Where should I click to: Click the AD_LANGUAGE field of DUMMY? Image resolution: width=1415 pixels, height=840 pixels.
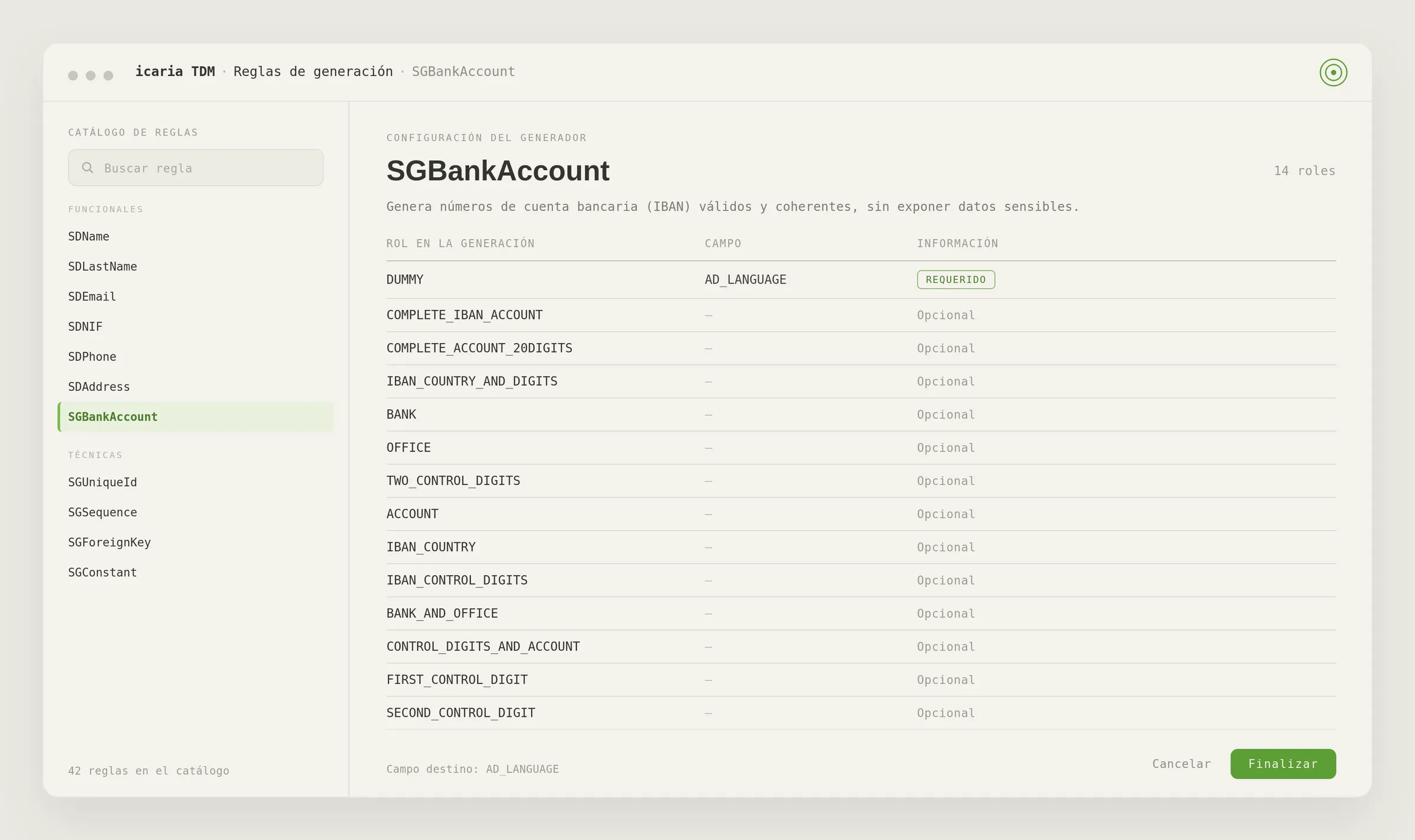[x=745, y=280]
